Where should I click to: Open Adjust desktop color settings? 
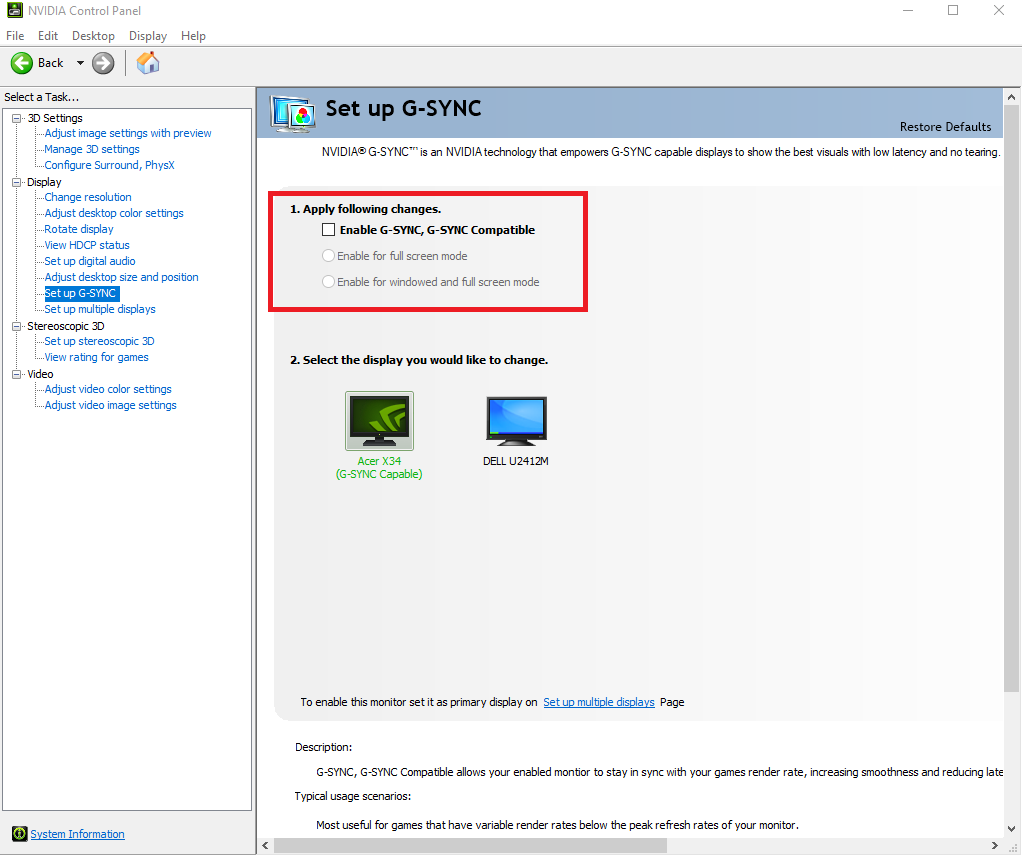[x=114, y=213]
